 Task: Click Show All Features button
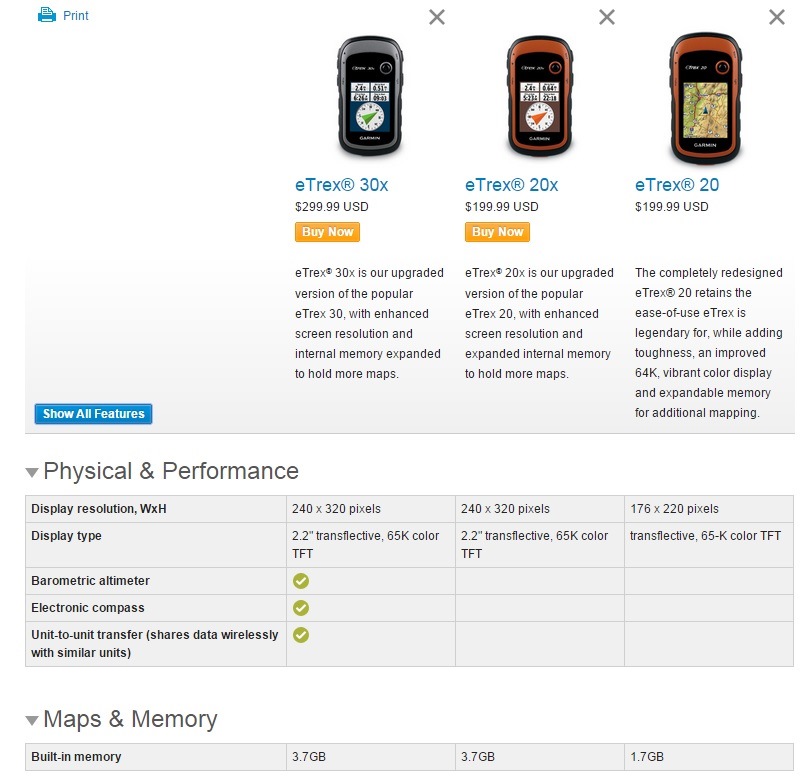(93, 414)
